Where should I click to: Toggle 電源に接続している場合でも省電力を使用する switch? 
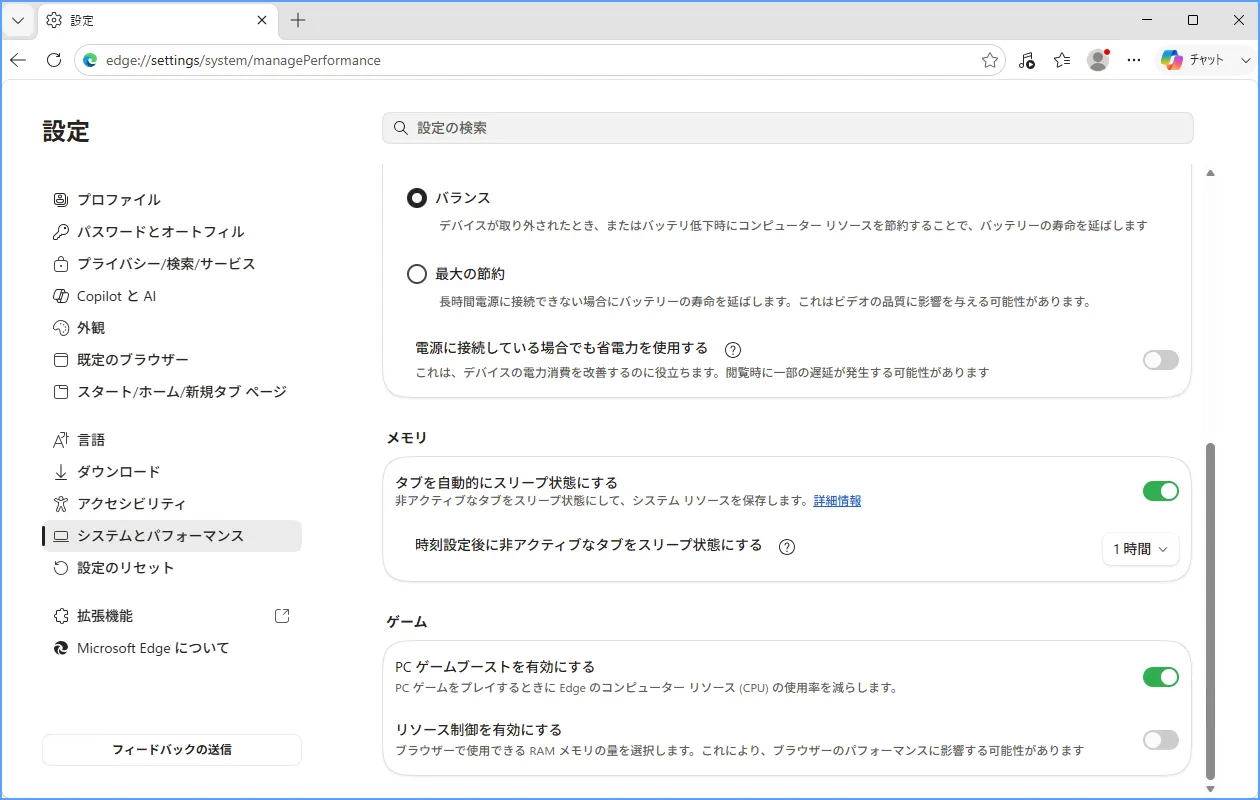click(x=1161, y=360)
